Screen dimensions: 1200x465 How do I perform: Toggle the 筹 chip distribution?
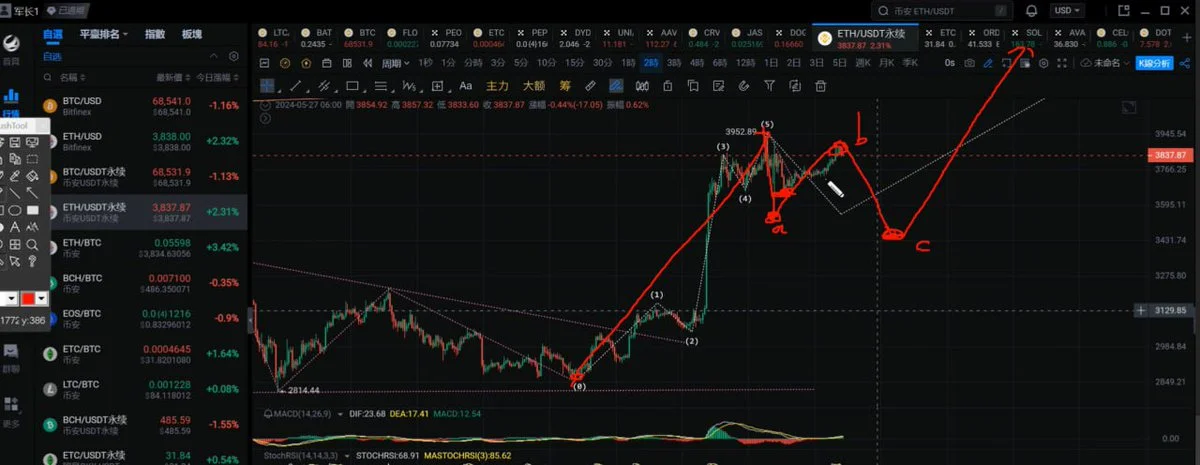565,86
